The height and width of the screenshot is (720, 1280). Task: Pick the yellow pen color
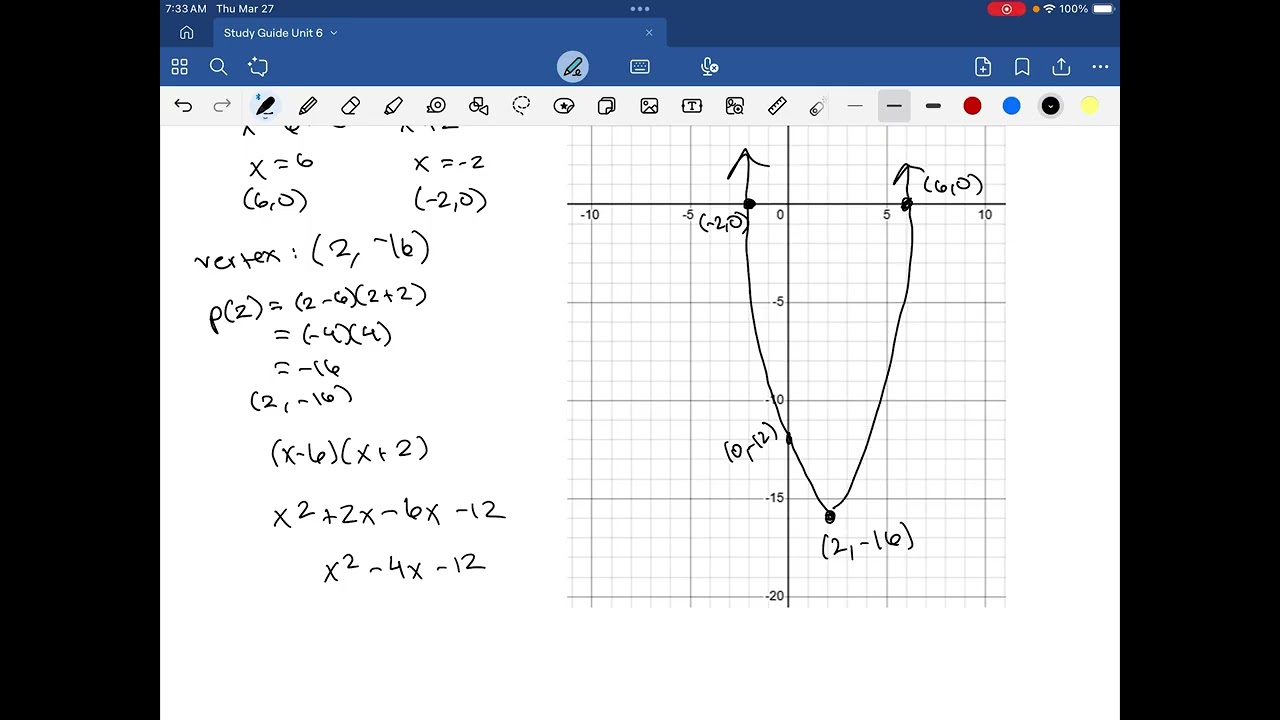1090,106
